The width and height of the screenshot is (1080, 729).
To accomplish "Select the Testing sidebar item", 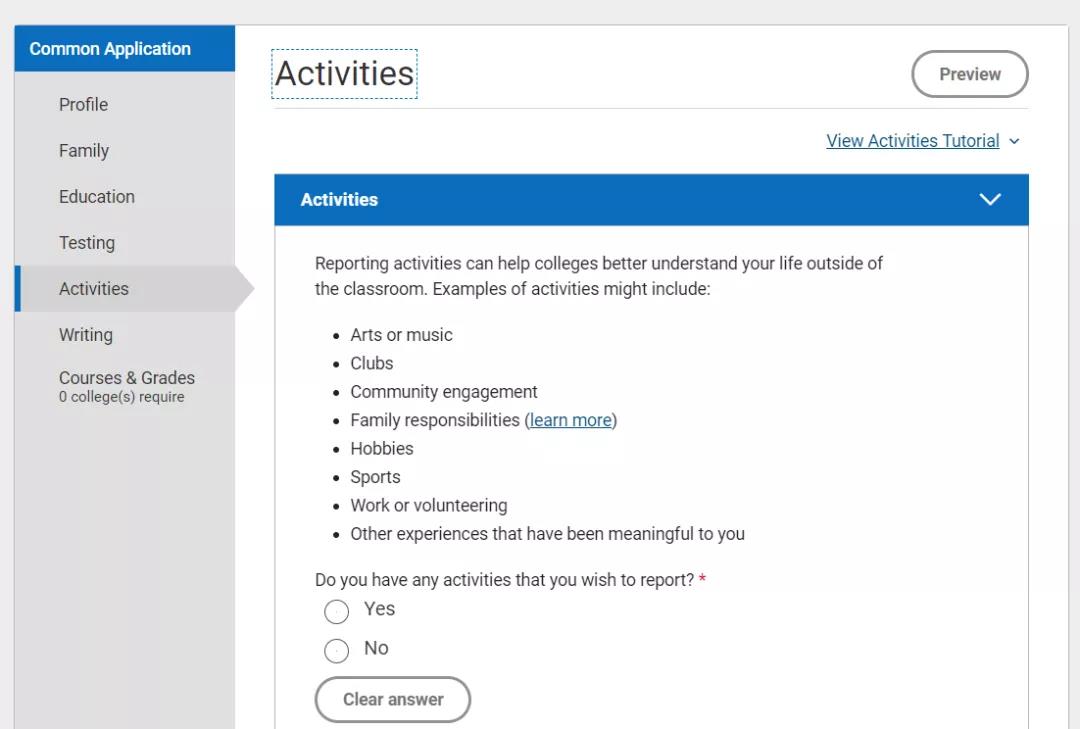I will tap(87, 243).
